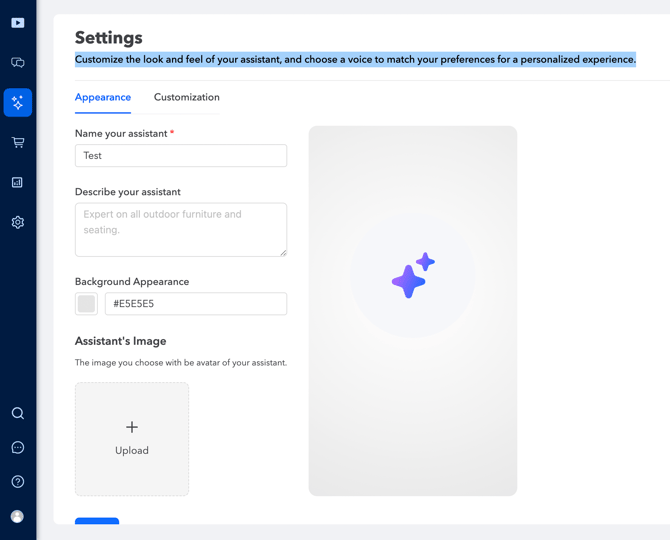Screen dimensions: 670x540
Task: Click the description box resize handle
Action: (283, 252)
